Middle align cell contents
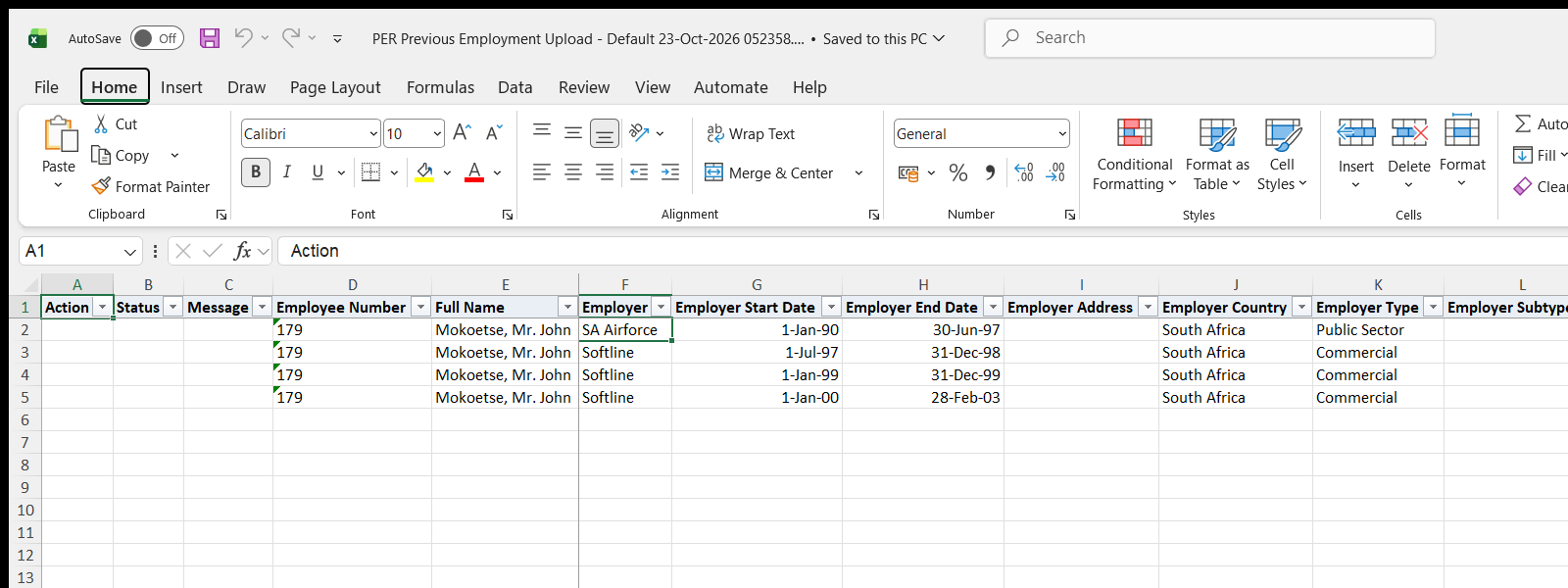The width and height of the screenshot is (1568, 588). pos(573,132)
